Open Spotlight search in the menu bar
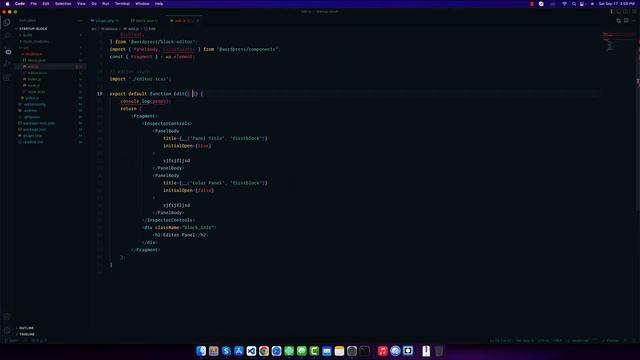The image size is (640, 360). coord(574,4)
